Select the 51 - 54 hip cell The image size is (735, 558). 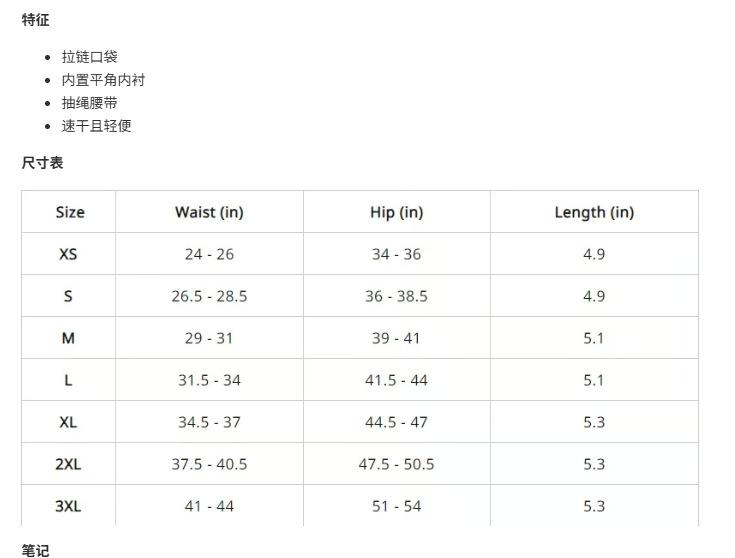pos(396,506)
